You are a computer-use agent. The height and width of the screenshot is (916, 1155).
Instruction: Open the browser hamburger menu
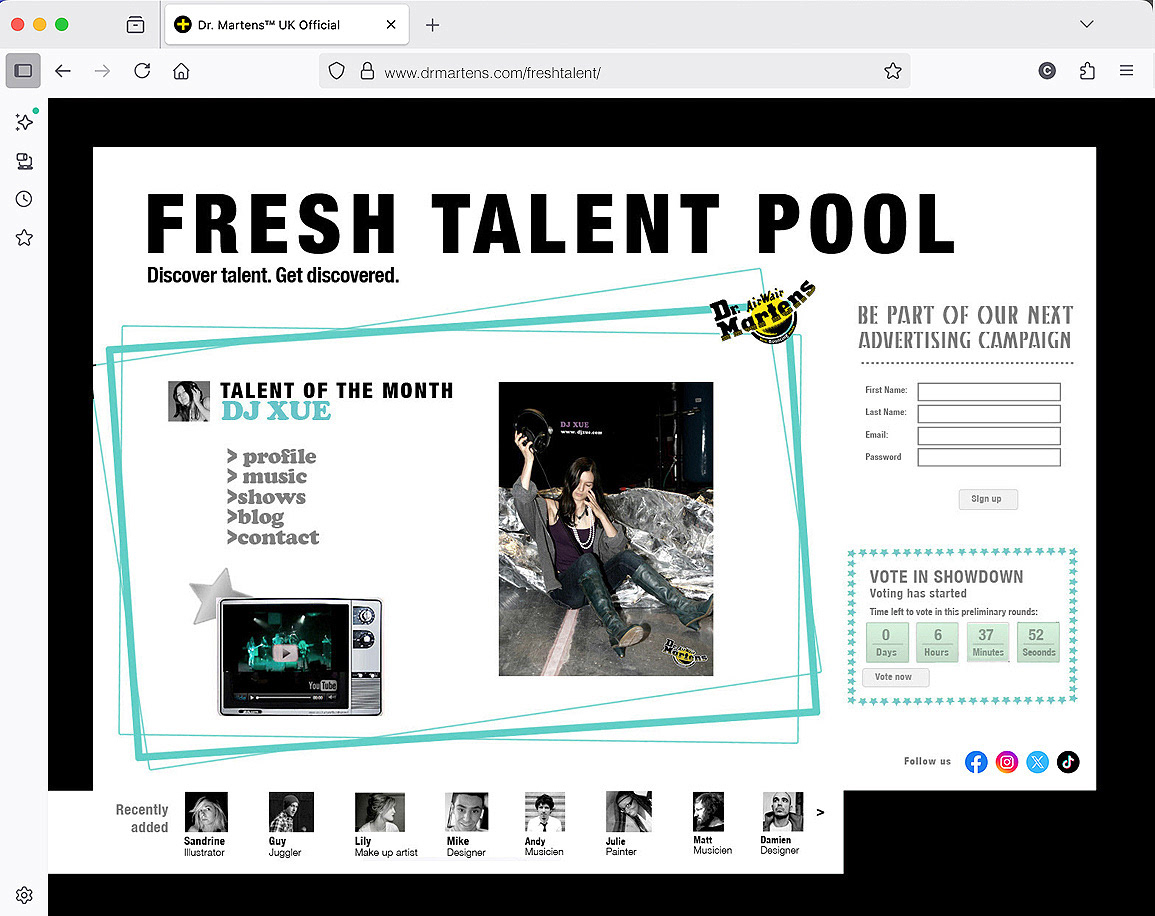(1126, 71)
